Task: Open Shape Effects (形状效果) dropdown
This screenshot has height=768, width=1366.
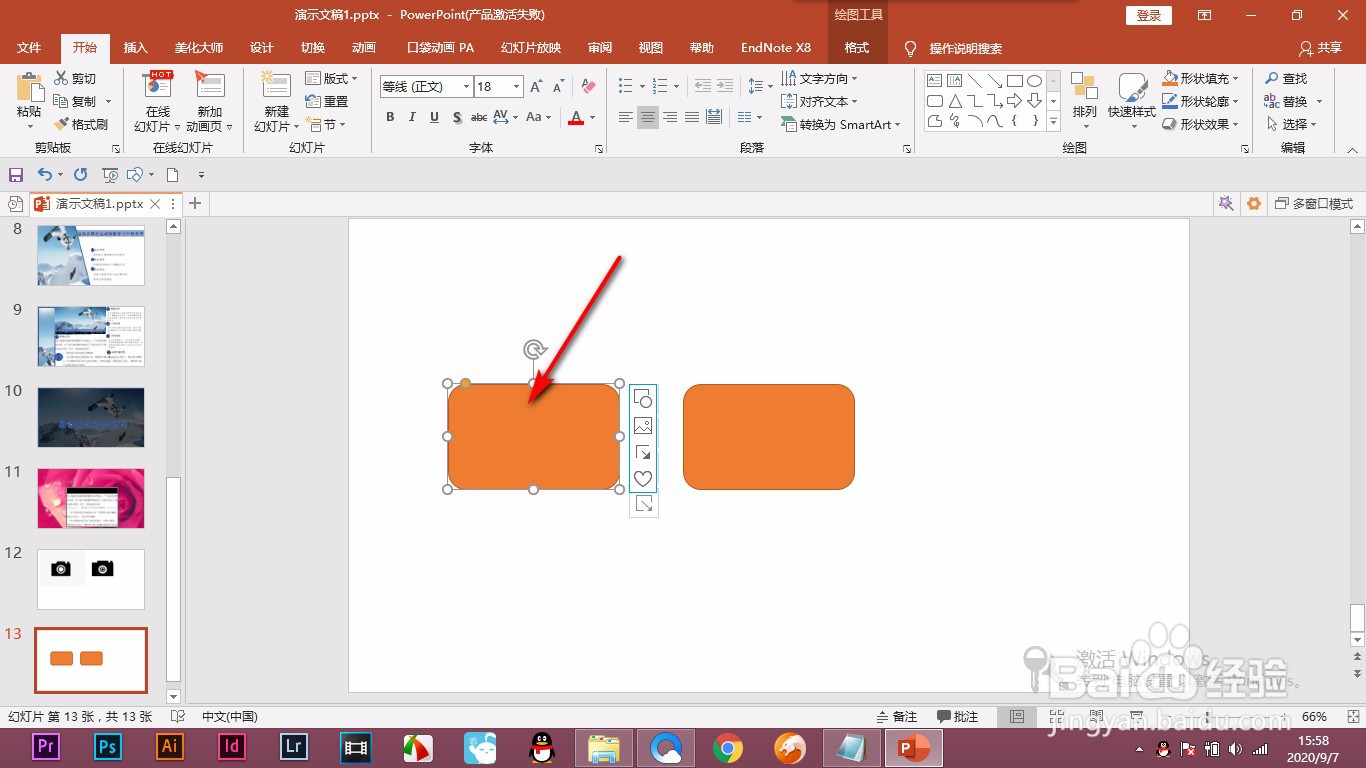Action: (1201, 124)
